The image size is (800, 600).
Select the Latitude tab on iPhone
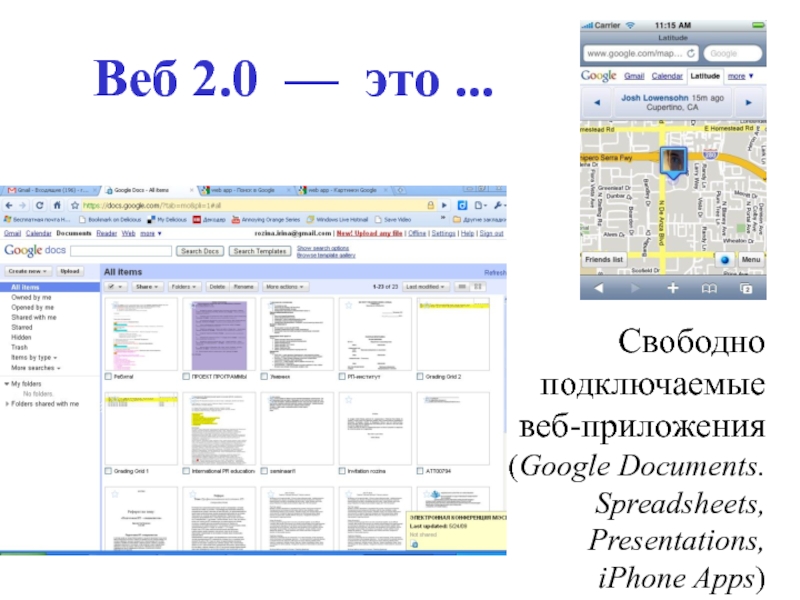[x=705, y=76]
